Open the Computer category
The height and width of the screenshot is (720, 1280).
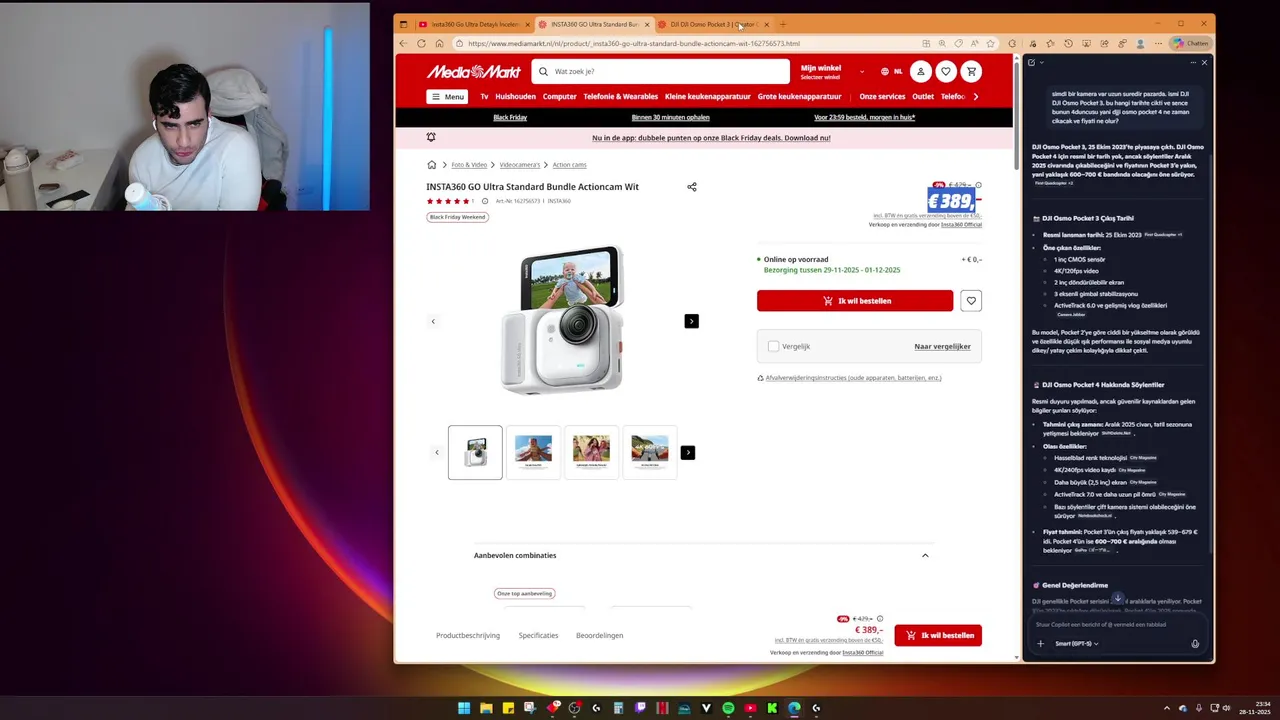tap(559, 97)
